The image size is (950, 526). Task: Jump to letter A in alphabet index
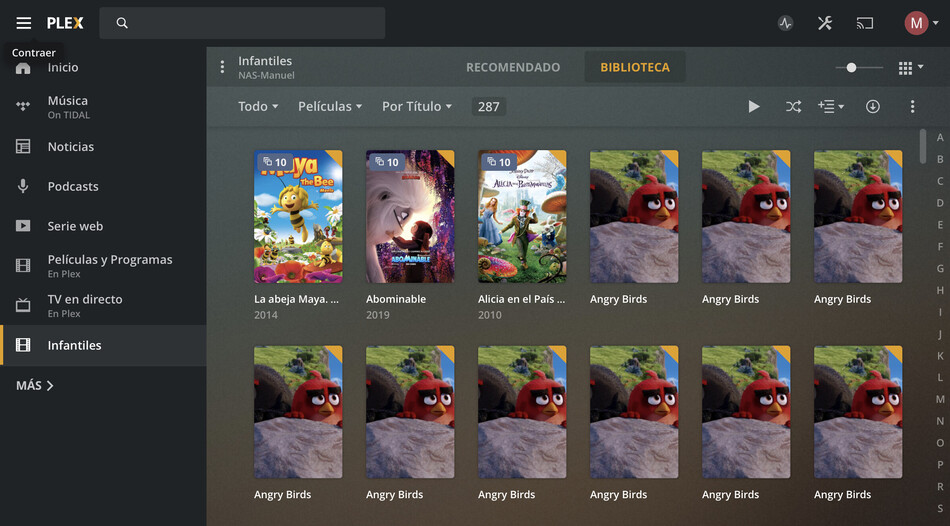[940, 138]
